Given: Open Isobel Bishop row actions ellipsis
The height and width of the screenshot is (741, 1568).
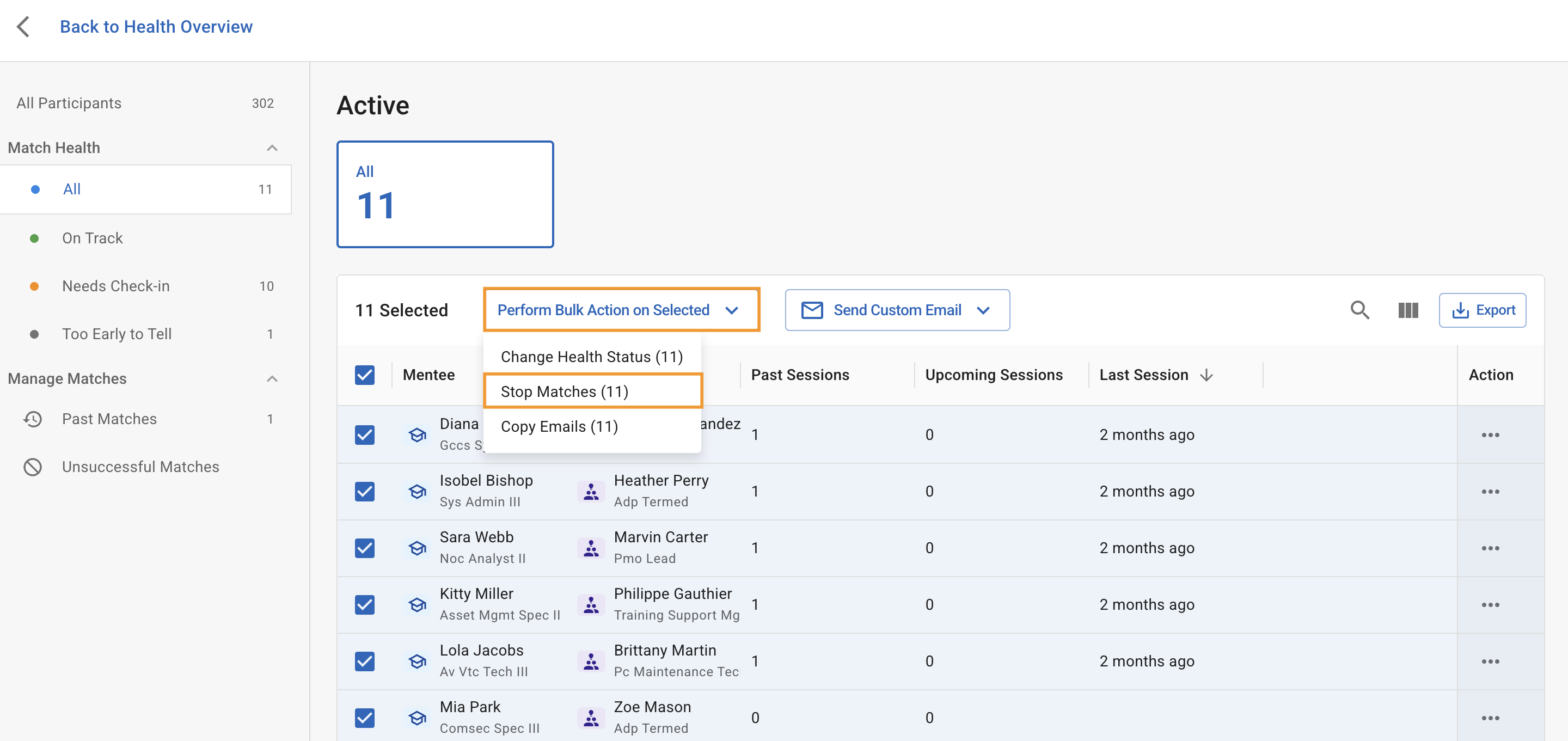Looking at the screenshot, I should pyautogui.click(x=1490, y=491).
